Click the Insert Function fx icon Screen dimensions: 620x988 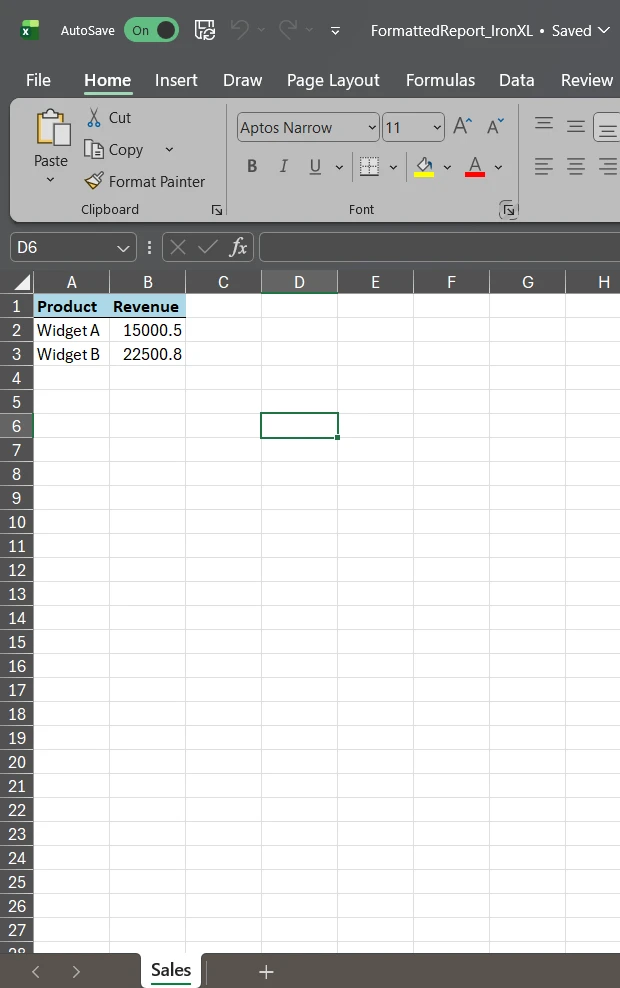point(238,247)
